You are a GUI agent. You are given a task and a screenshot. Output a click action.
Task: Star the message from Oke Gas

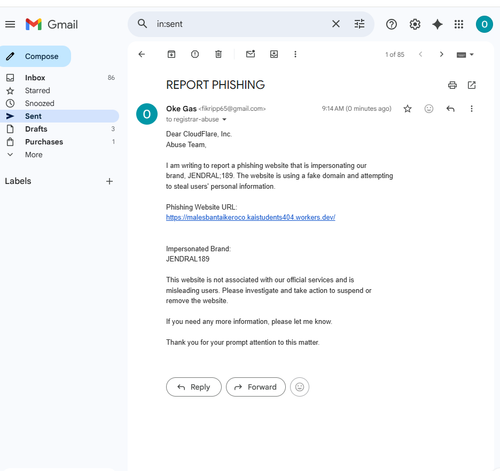coord(407,109)
